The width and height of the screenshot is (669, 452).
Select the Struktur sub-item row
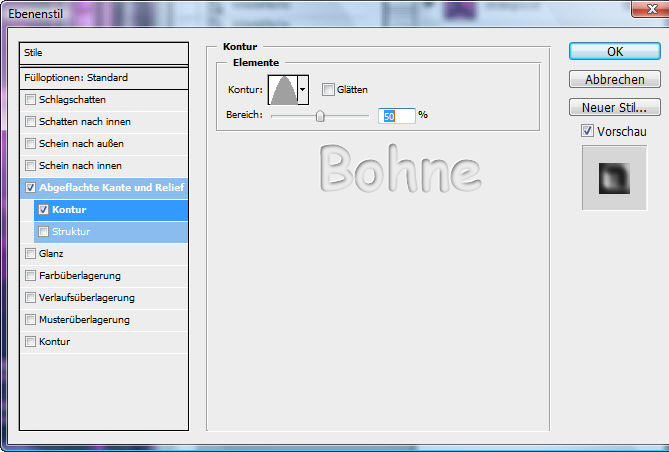[111, 232]
